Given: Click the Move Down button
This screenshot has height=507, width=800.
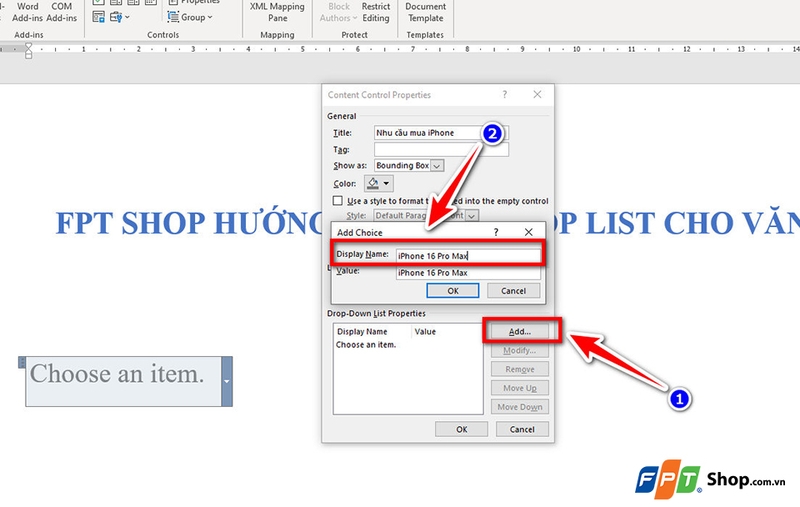Looking at the screenshot, I should (x=520, y=407).
